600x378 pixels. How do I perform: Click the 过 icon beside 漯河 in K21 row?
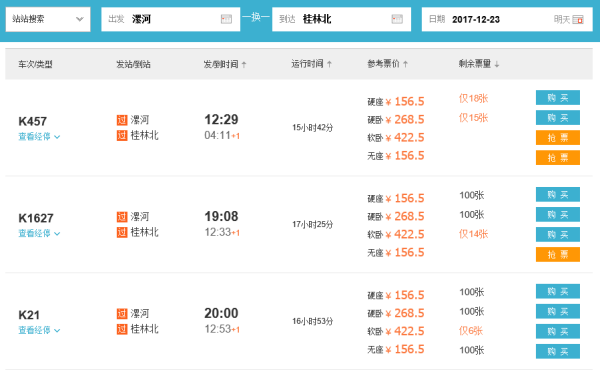coord(122,314)
